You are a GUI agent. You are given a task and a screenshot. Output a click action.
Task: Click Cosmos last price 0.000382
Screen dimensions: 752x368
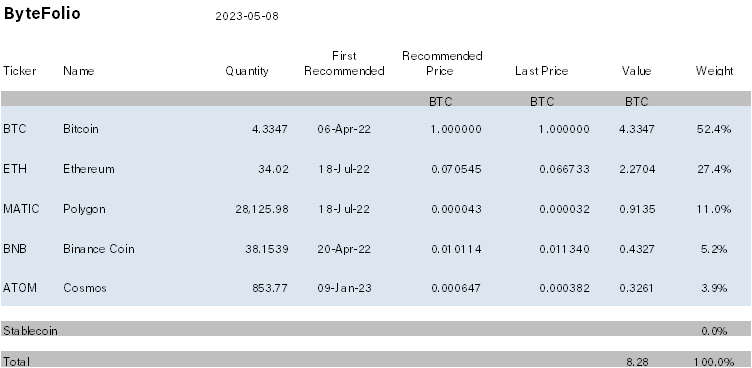[x=564, y=288]
